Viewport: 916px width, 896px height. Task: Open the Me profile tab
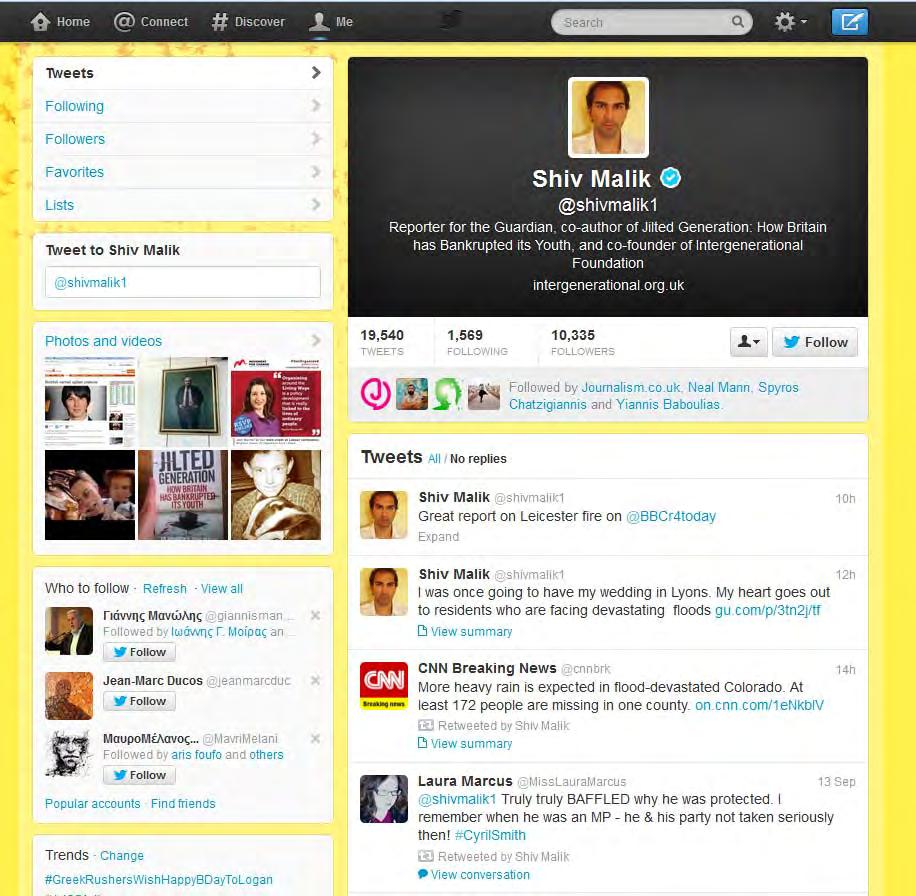click(x=331, y=22)
